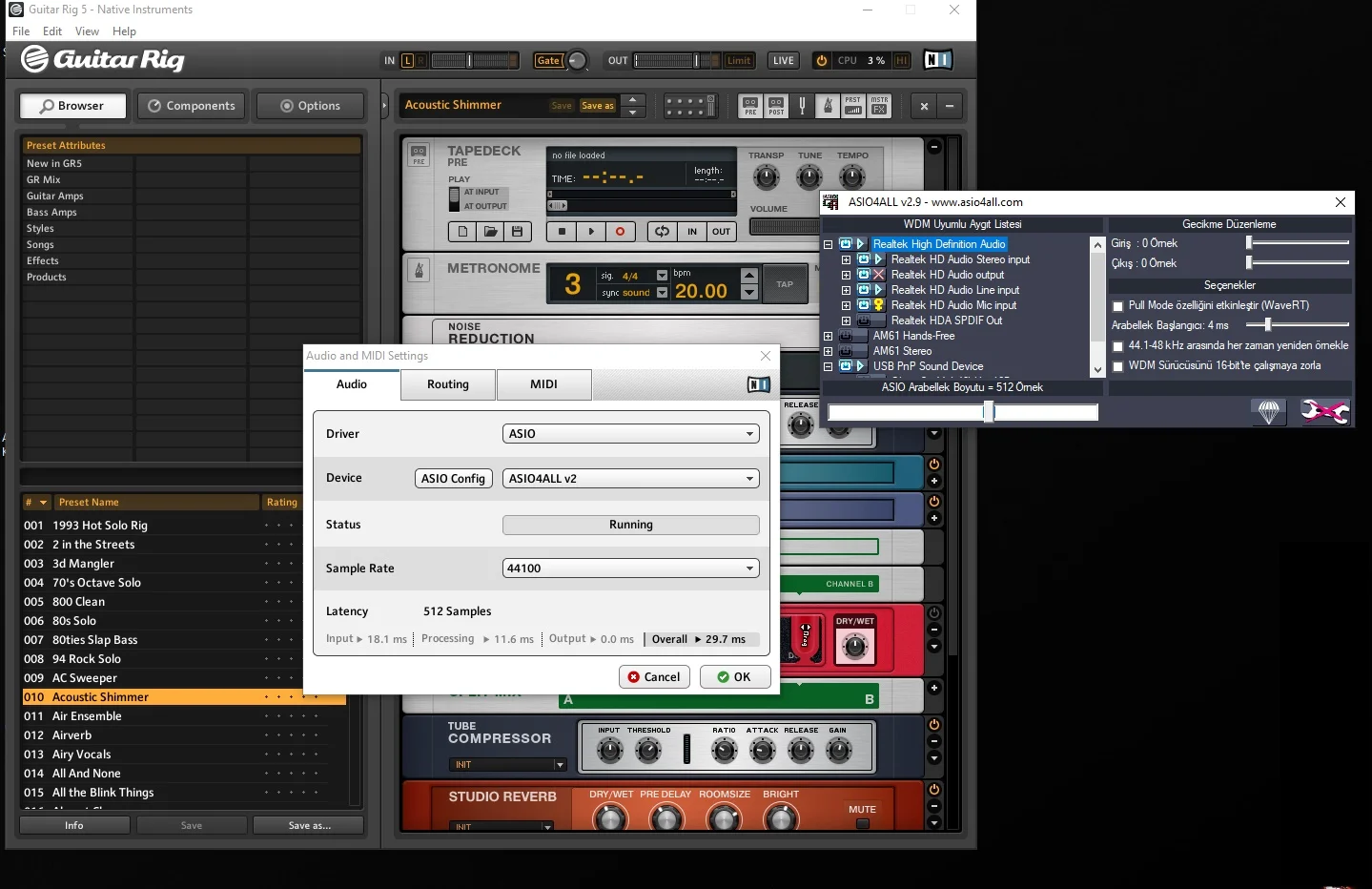Image resolution: width=1372 pixels, height=889 pixels.
Task: Show the Metronome from the rack toolbar
Action: pos(828,106)
